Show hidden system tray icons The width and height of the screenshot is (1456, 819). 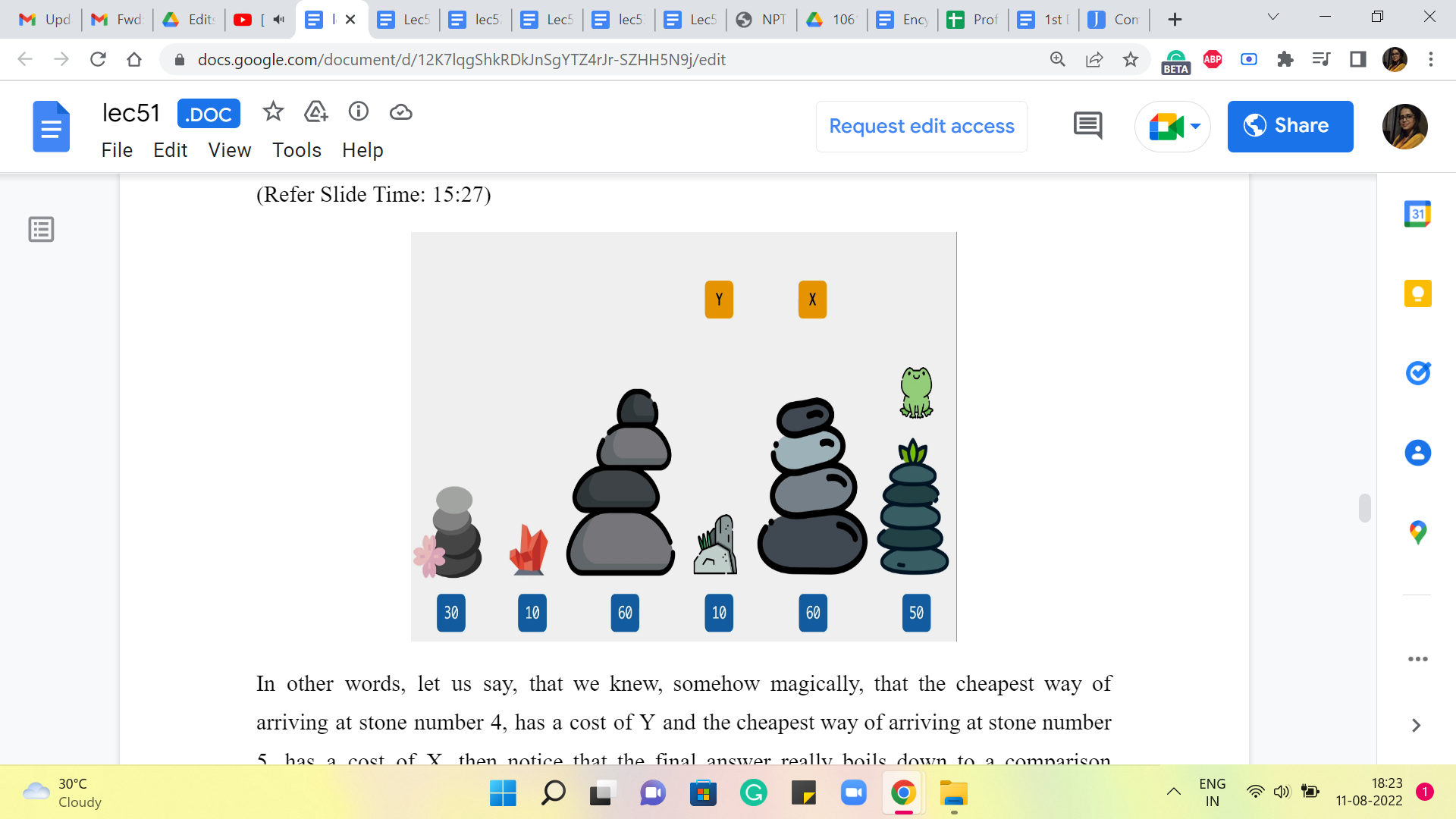(x=1173, y=792)
